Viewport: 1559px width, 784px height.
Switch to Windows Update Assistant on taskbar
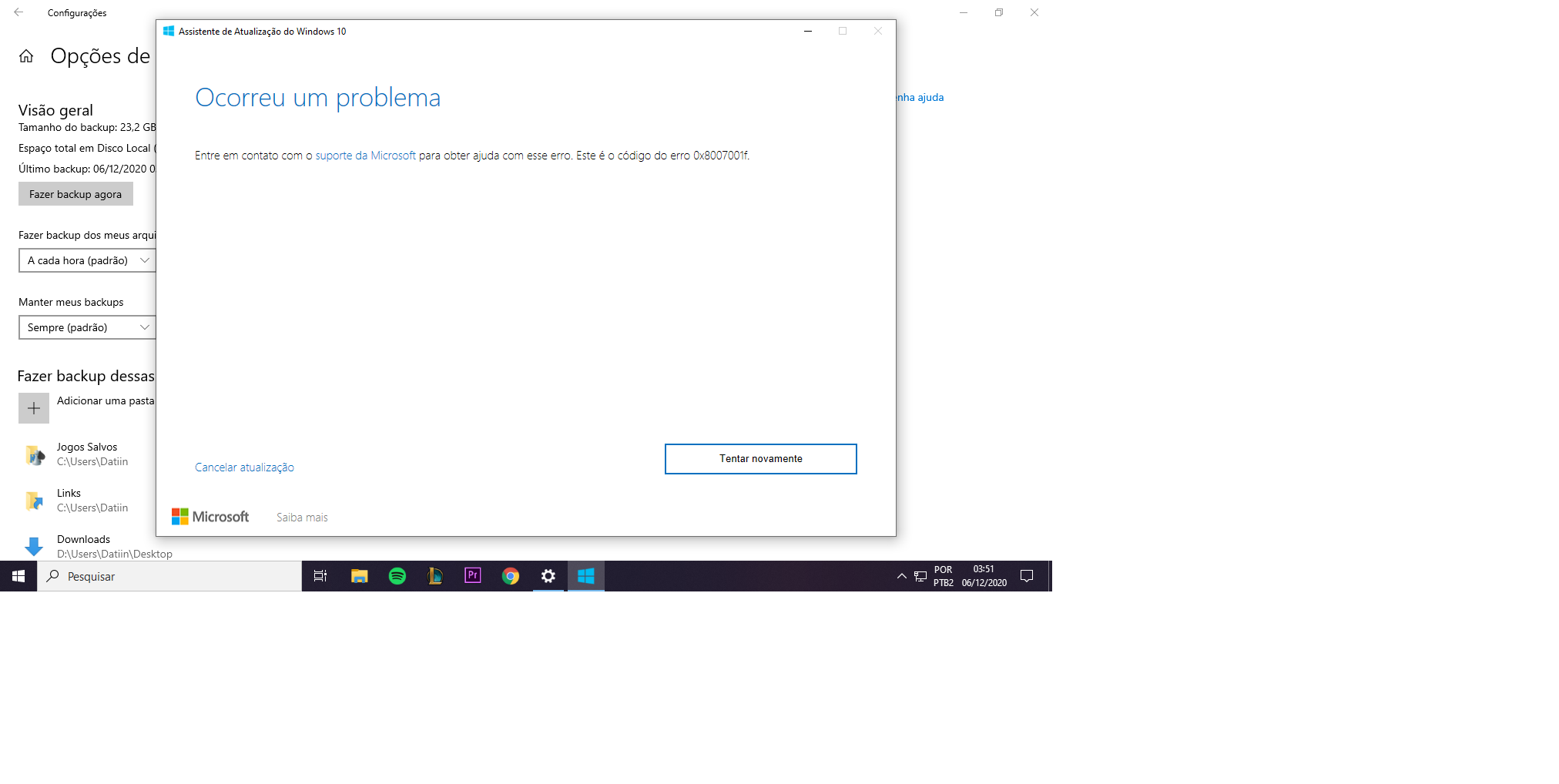(x=586, y=576)
